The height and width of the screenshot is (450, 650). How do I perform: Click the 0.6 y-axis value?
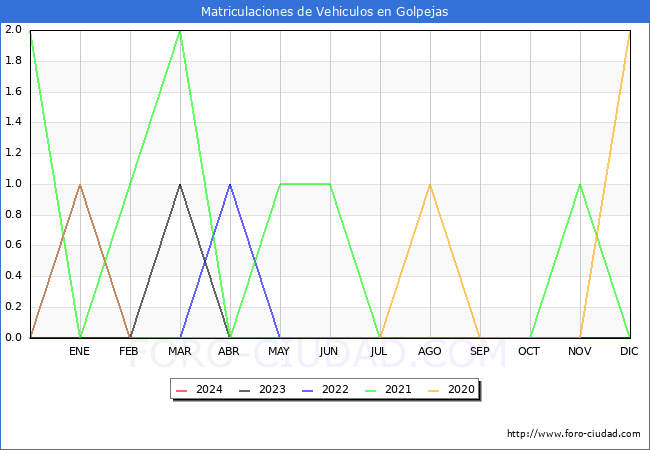point(13,245)
